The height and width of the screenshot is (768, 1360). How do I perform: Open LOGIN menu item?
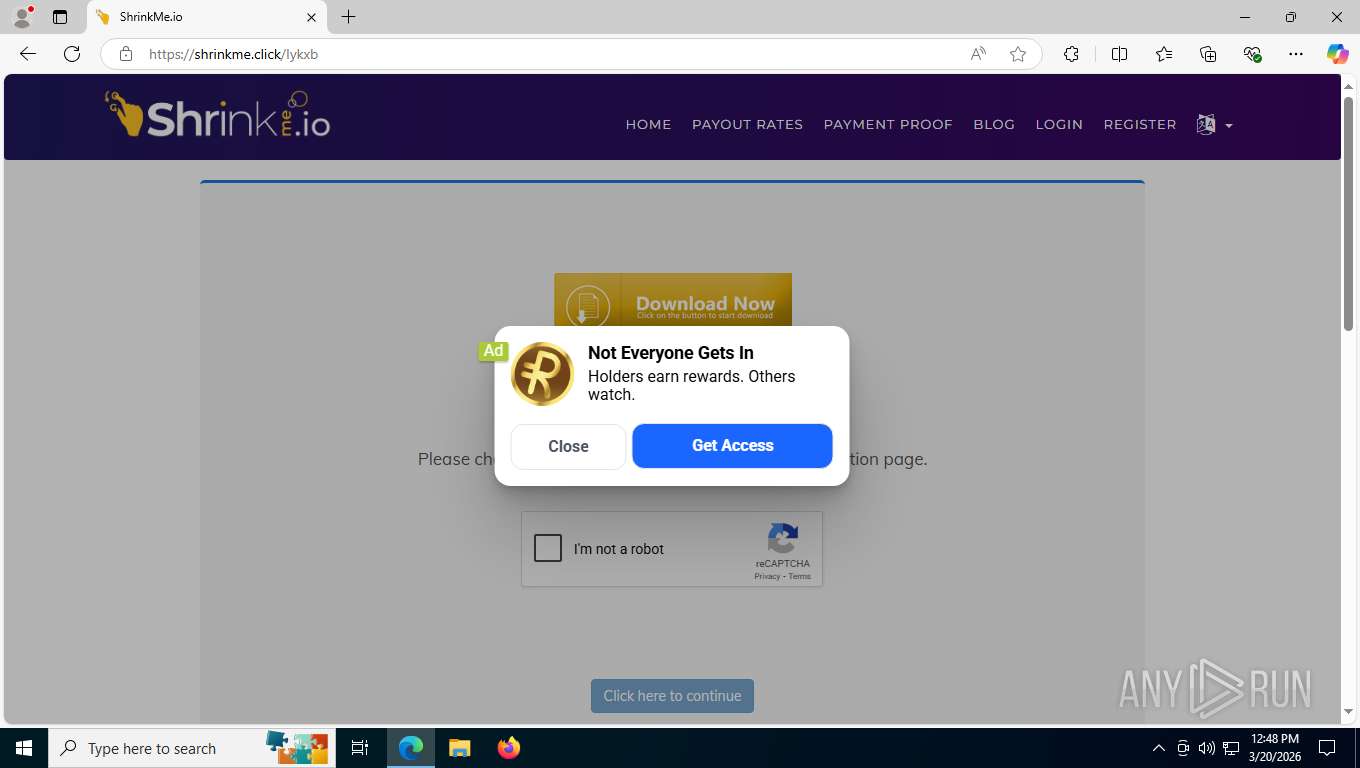click(1059, 125)
